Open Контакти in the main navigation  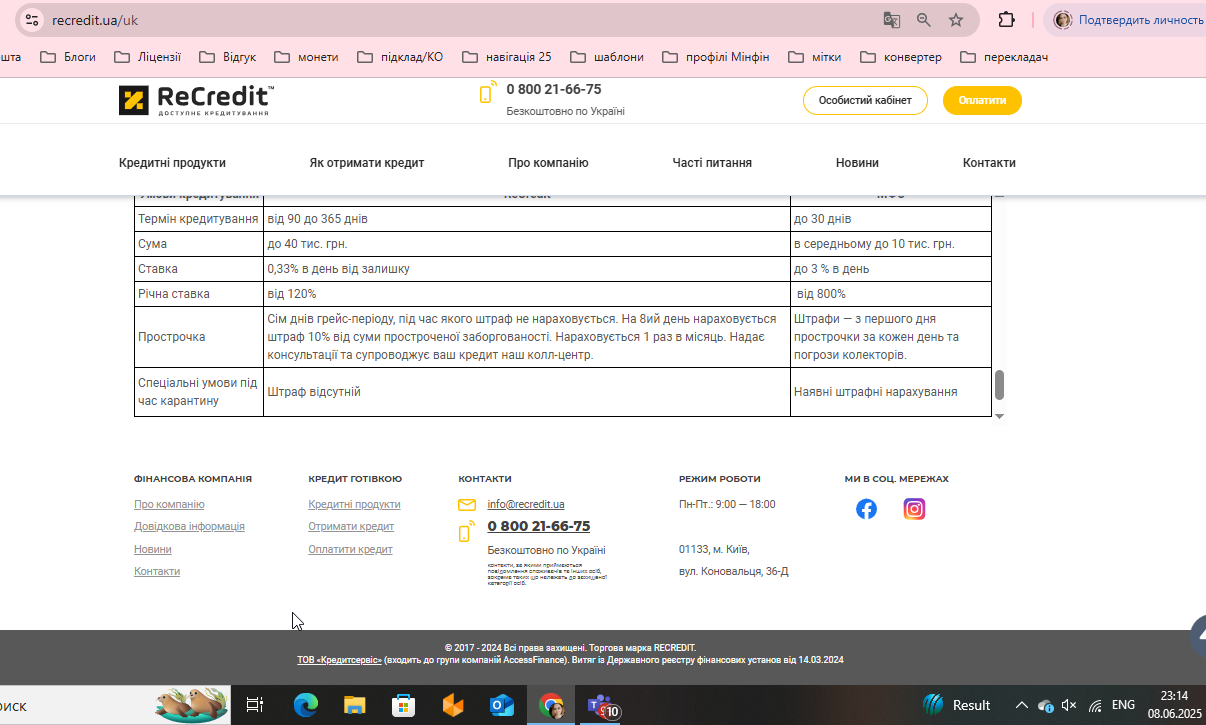click(989, 163)
